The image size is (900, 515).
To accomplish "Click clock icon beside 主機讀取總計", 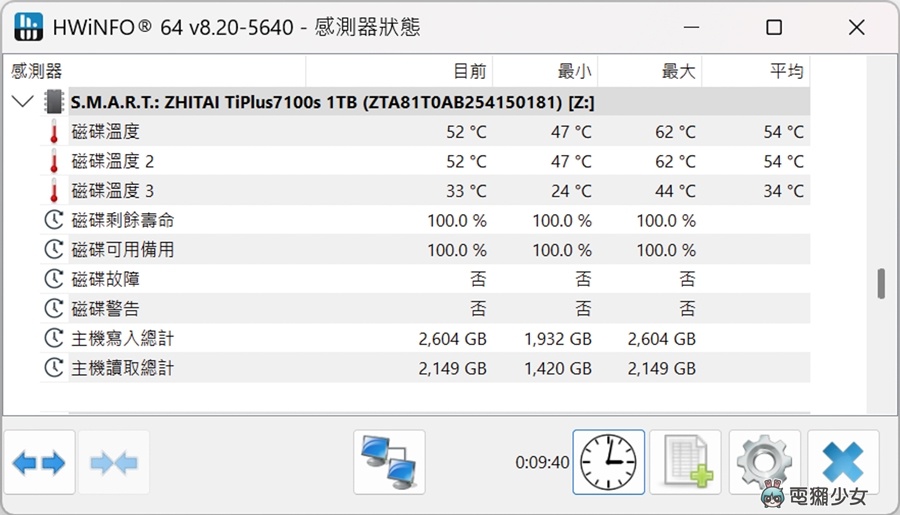I will click(54, 368).
